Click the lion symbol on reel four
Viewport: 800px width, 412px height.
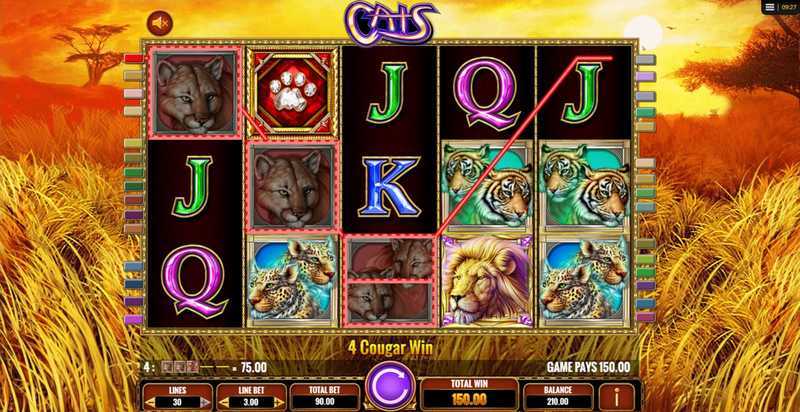[487, 280]
